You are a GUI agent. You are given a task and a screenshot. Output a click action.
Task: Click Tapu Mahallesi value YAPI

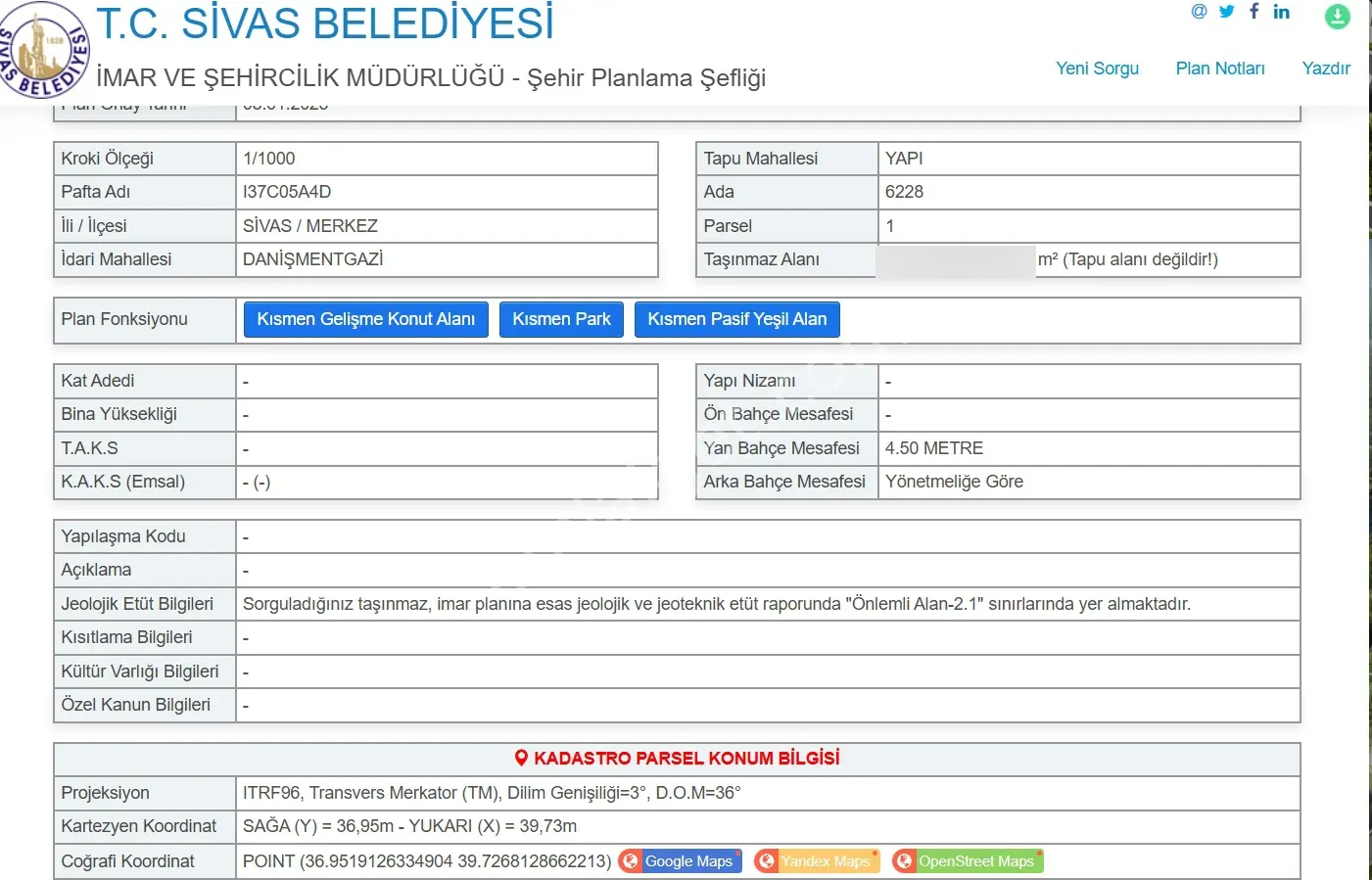[904, 159]
